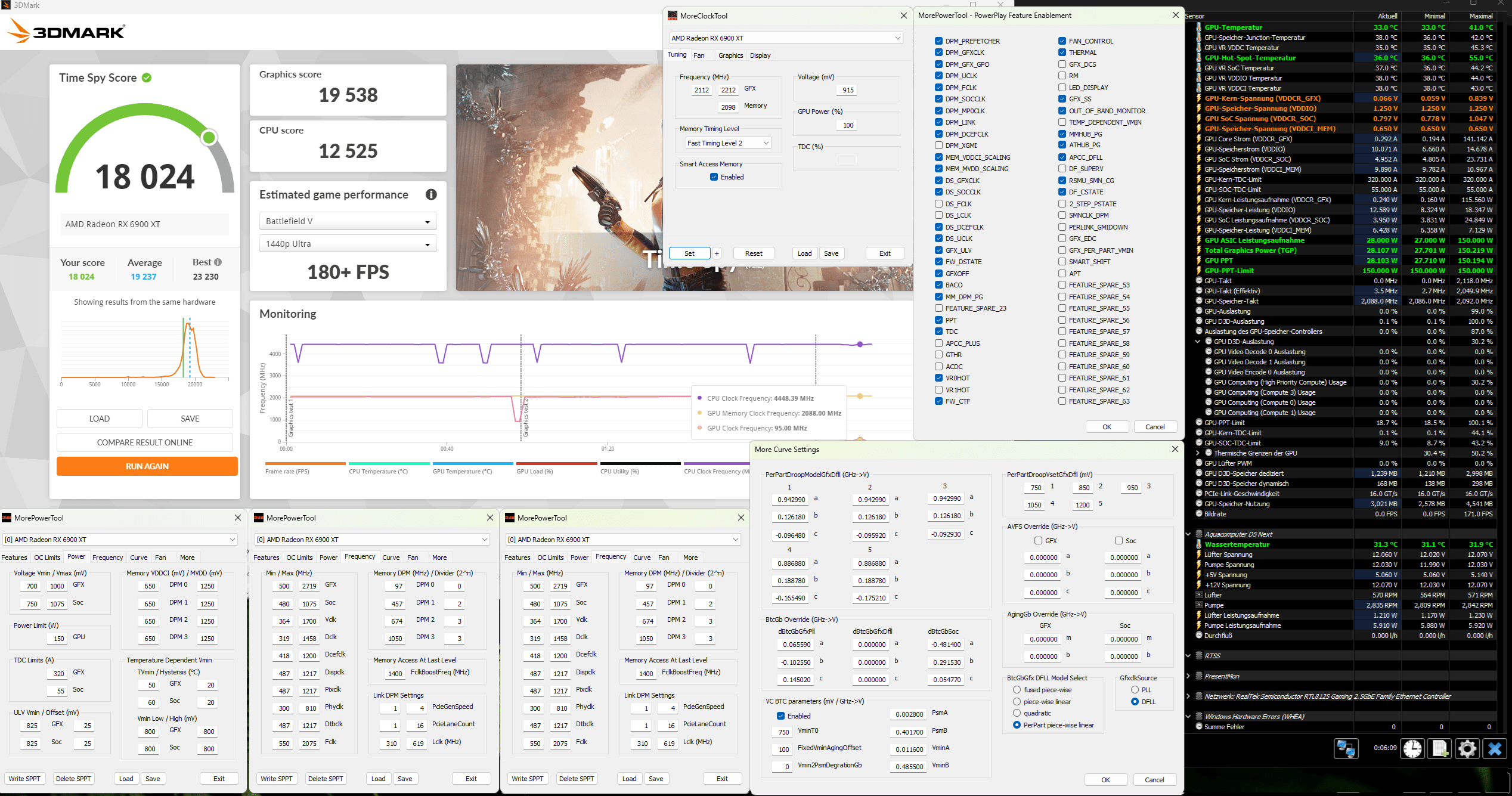
Task: Click icon of GPU ASIC Leistungsaufnahme row
Action: (1199, 240)
